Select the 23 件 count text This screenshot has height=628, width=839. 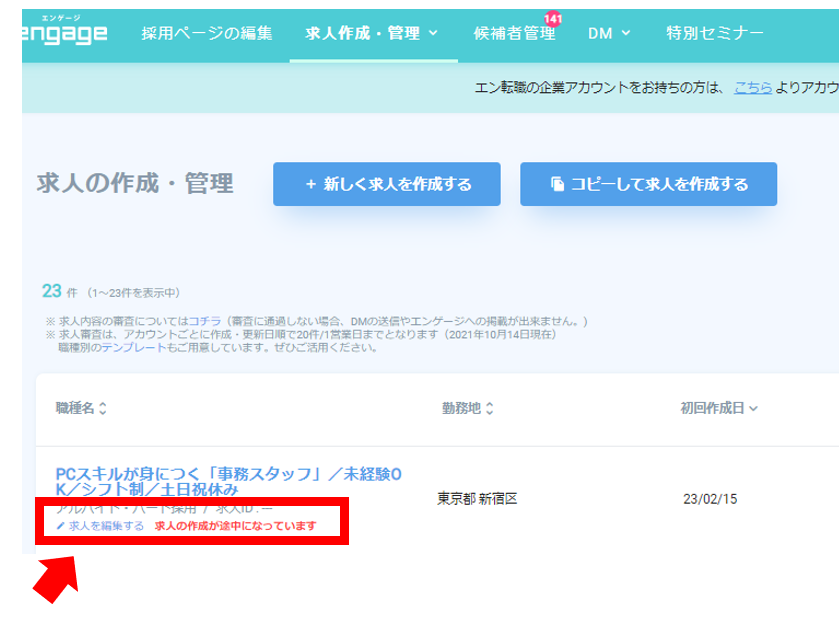[59, 291]
